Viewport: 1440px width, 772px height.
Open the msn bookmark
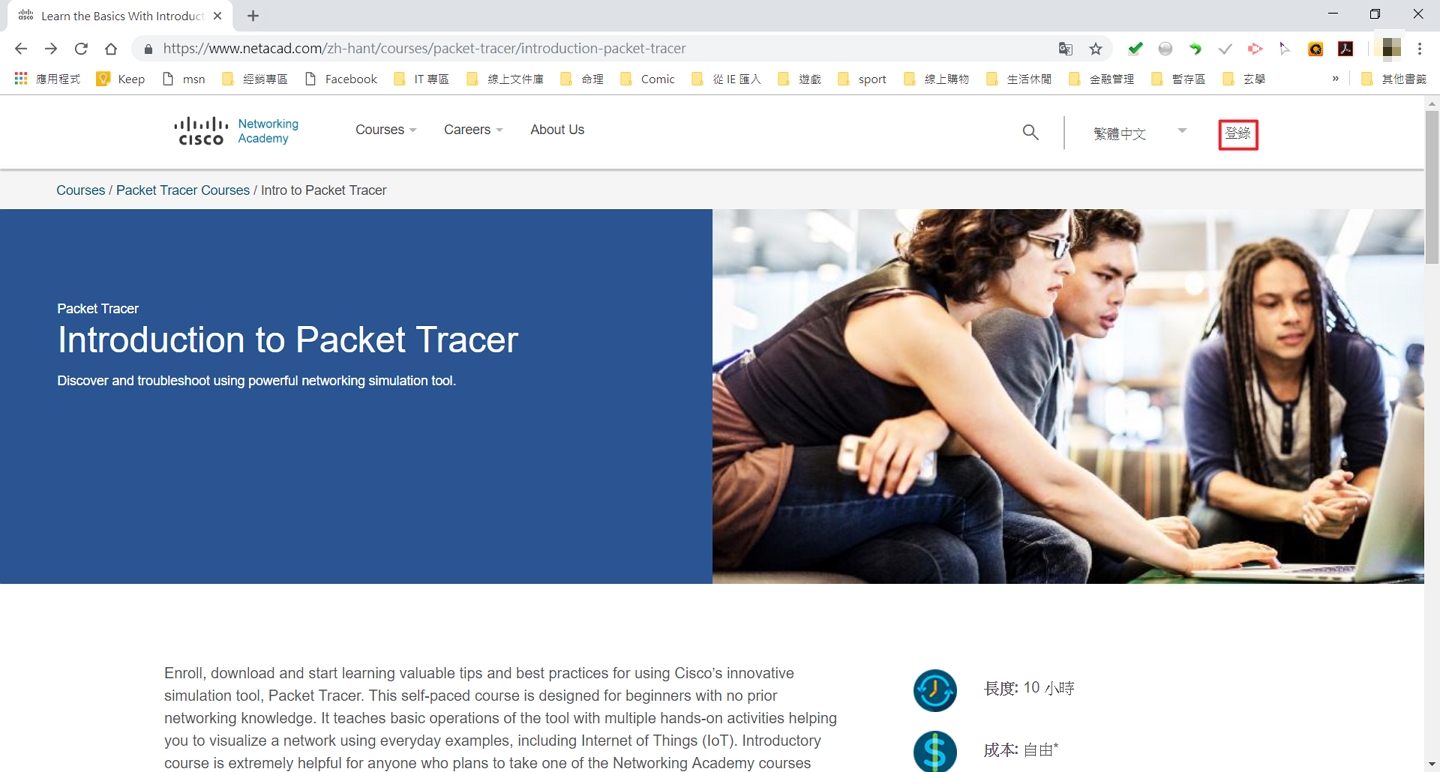184,79
